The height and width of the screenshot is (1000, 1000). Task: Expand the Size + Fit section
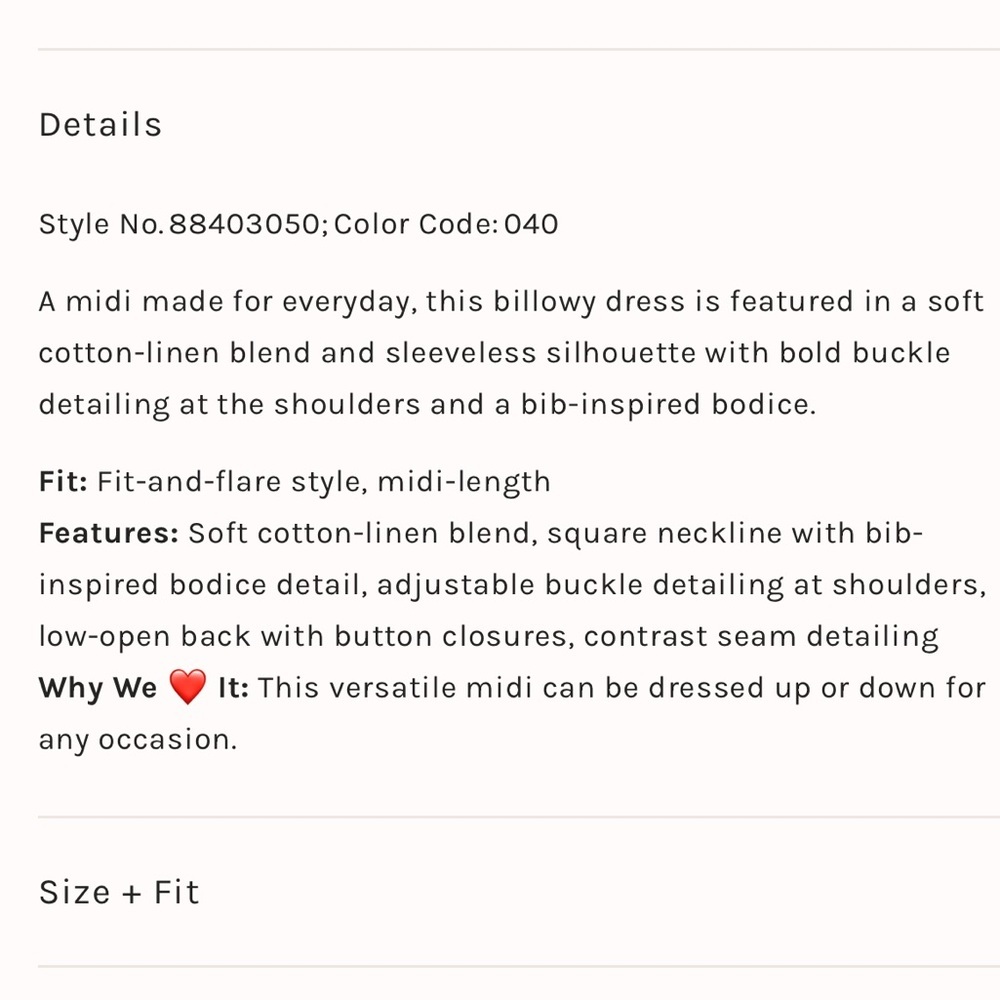(119, 892)
